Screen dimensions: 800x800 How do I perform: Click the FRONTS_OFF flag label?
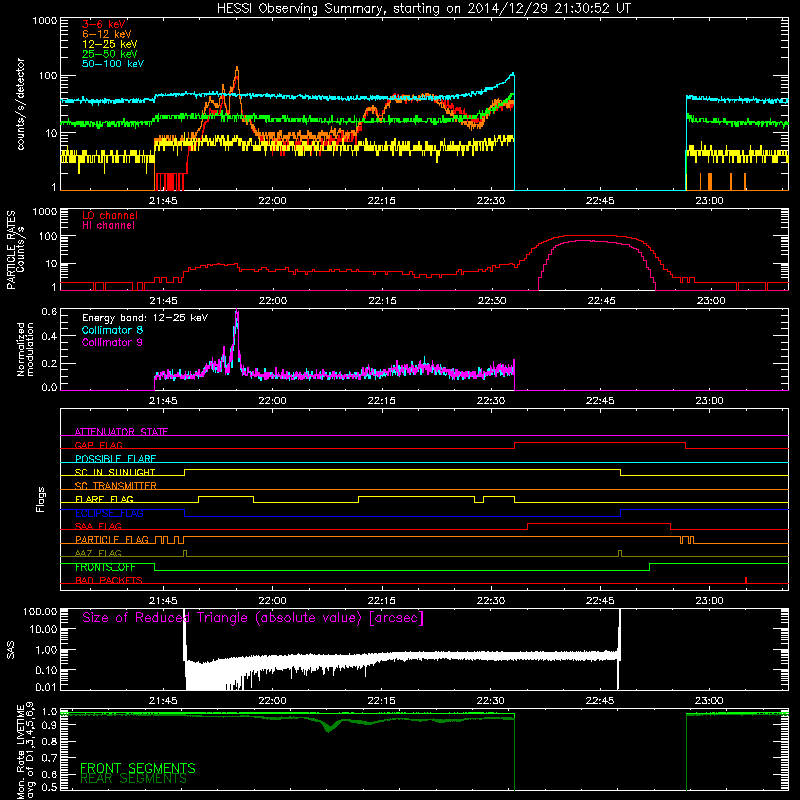[x=105, y=567]
